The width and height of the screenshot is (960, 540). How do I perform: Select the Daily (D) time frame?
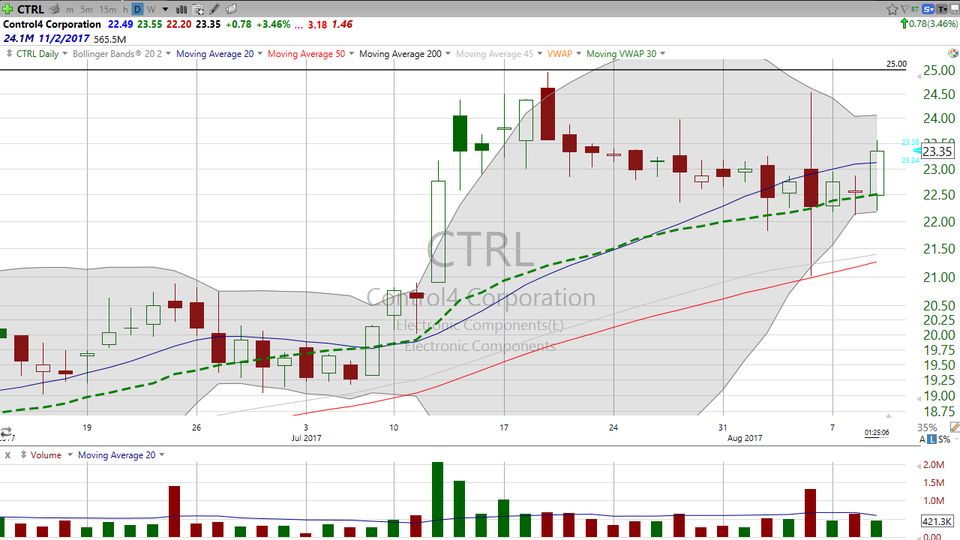tap(138, 9)
